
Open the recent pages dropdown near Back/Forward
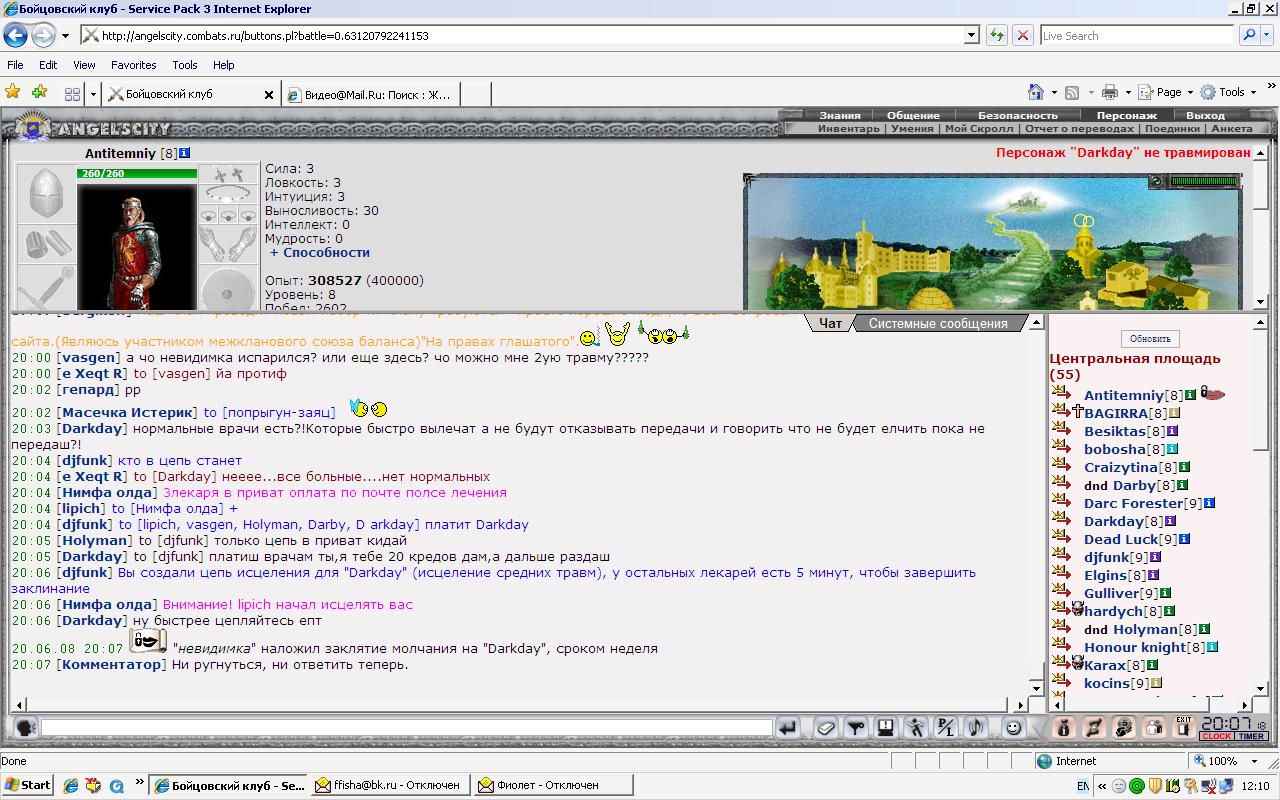[x=66, y=35]
